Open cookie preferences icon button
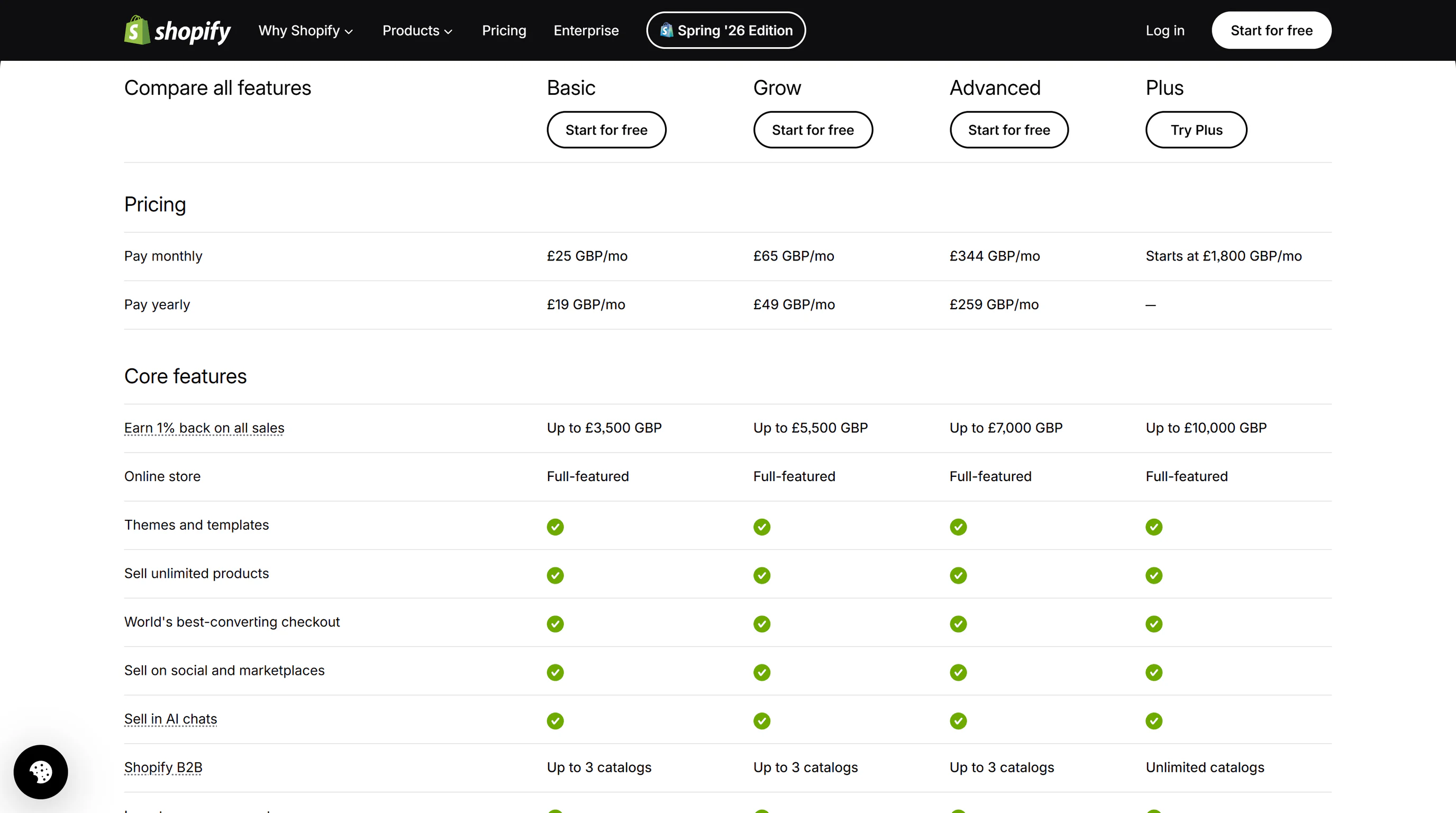The width and height of the screenshot is (1456, 813). pyautogui.click(x=41, y=772)
